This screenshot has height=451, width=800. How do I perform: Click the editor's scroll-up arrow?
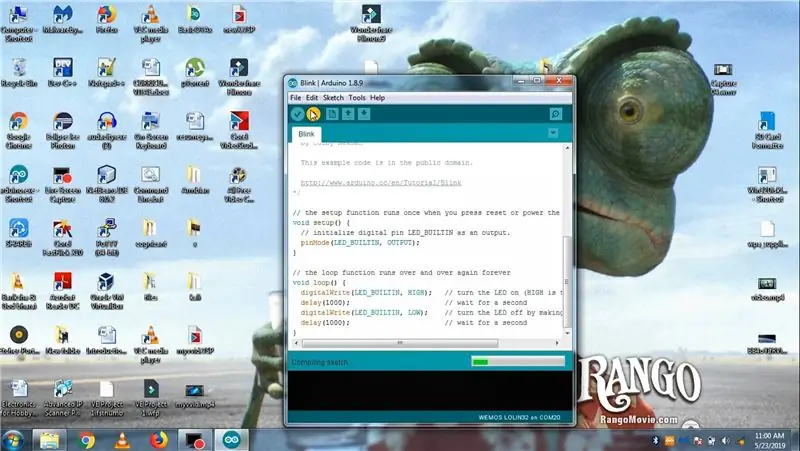click(567, 148)
